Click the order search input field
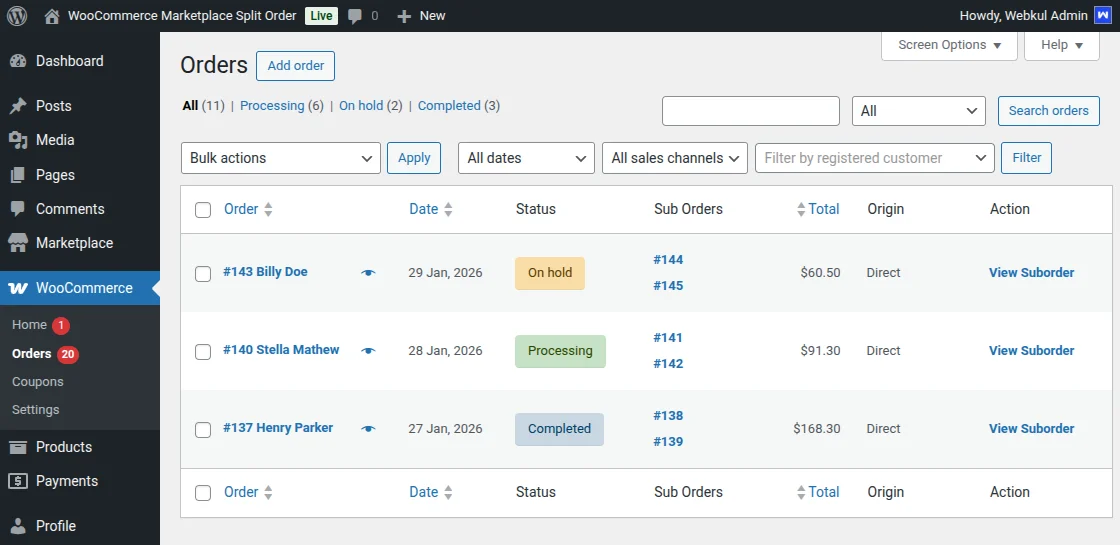Viewport: 1120px width, 545px height. 751,111
